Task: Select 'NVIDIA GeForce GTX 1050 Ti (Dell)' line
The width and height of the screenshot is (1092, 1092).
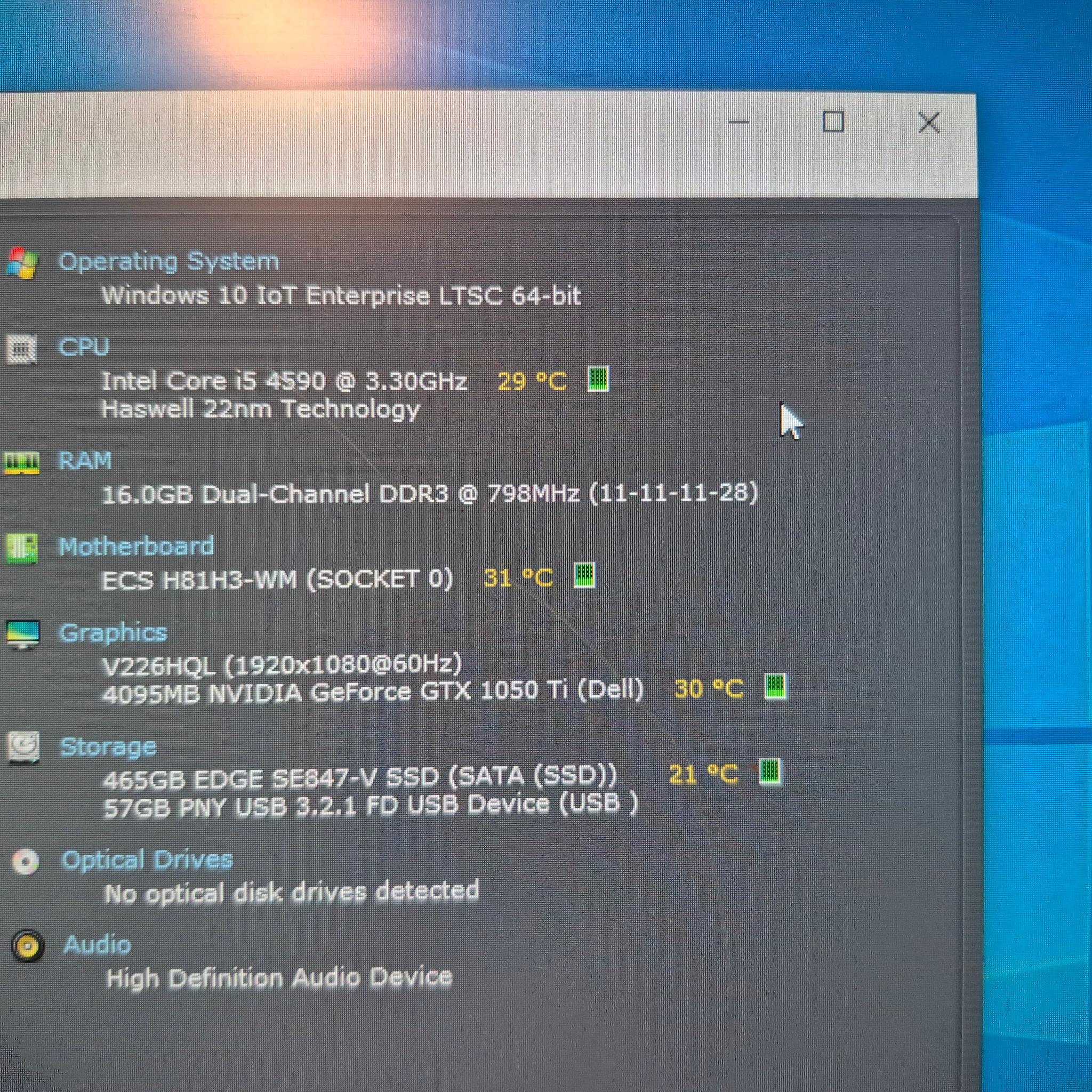Action: (373, 692)
